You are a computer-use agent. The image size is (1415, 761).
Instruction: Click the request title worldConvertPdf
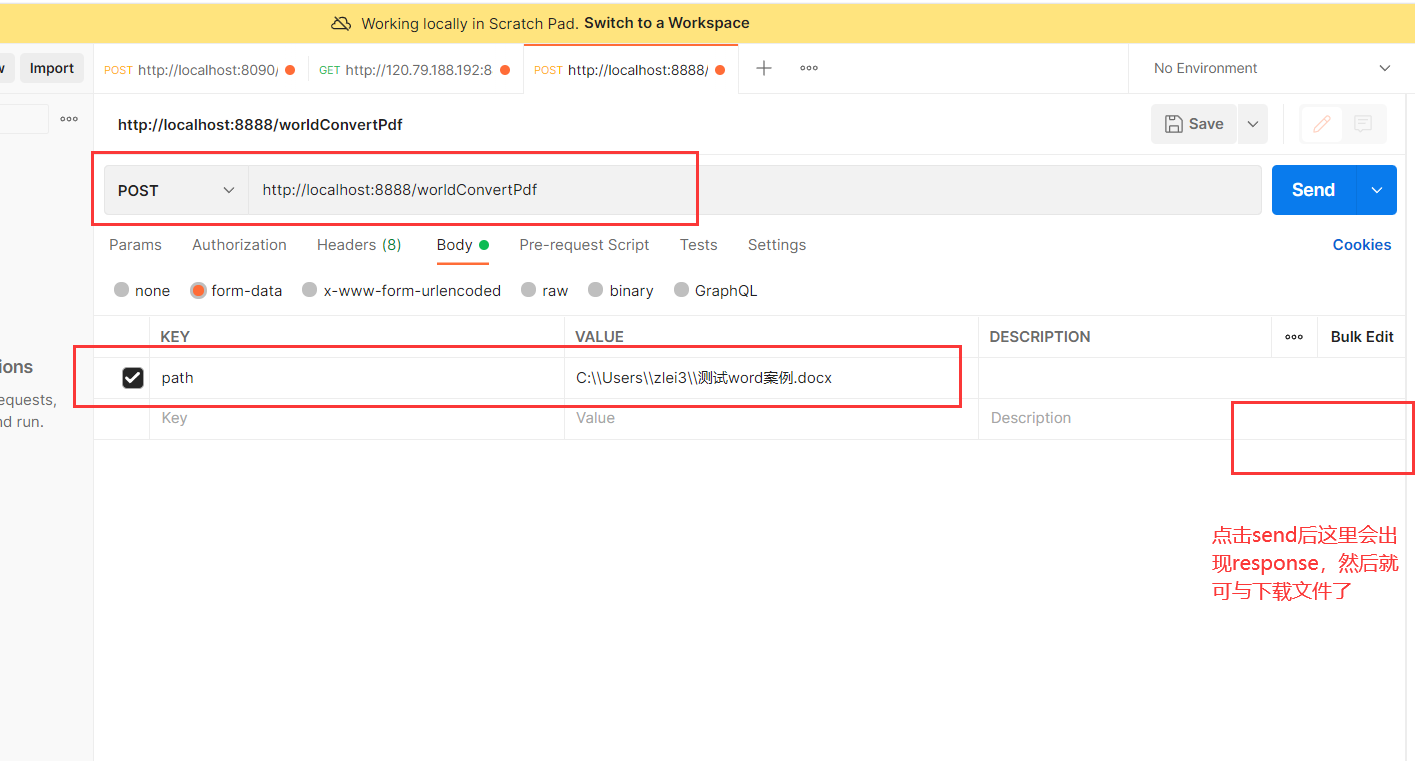point(260,125)
